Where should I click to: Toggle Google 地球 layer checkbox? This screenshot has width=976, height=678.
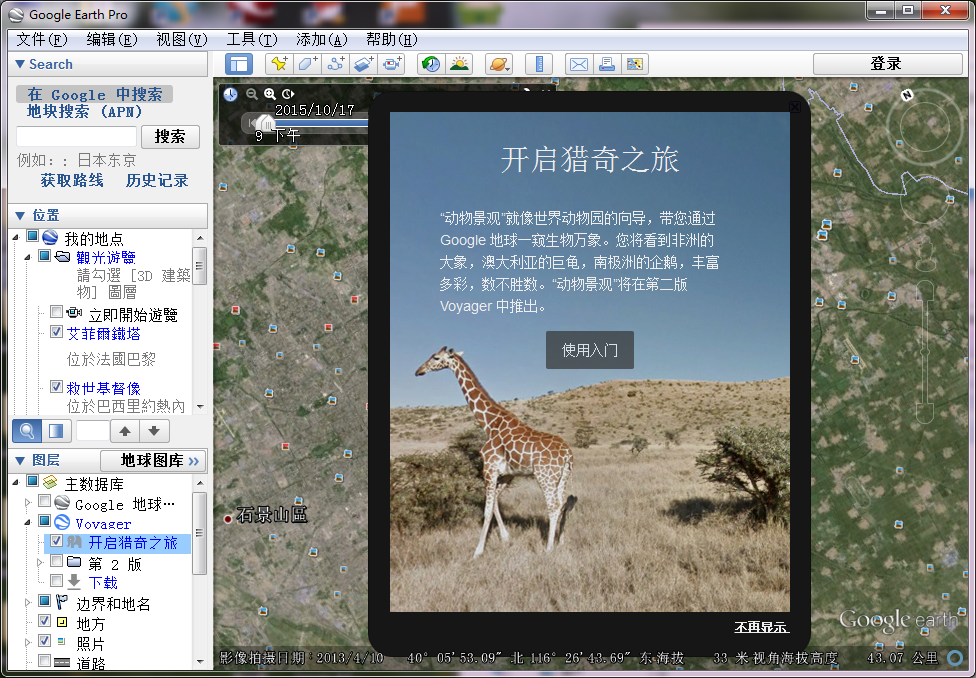coord(44,501)
